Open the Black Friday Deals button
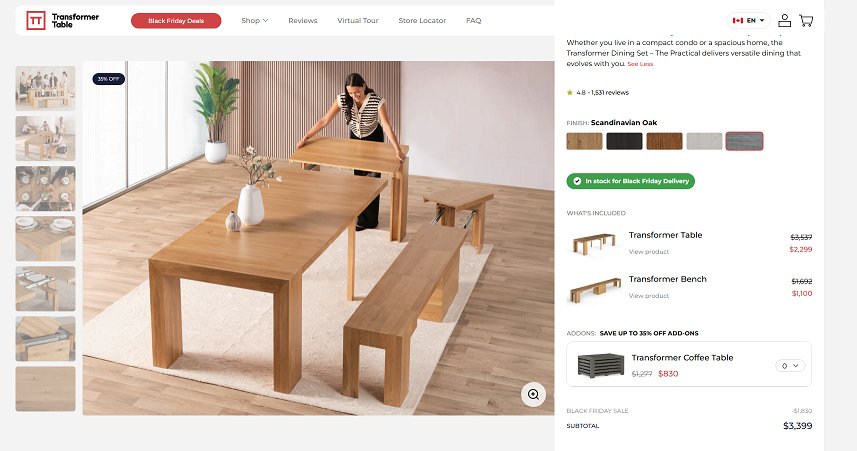Image resolution: width=857 pixels, height=451 pixels. (x=176, y=21)
